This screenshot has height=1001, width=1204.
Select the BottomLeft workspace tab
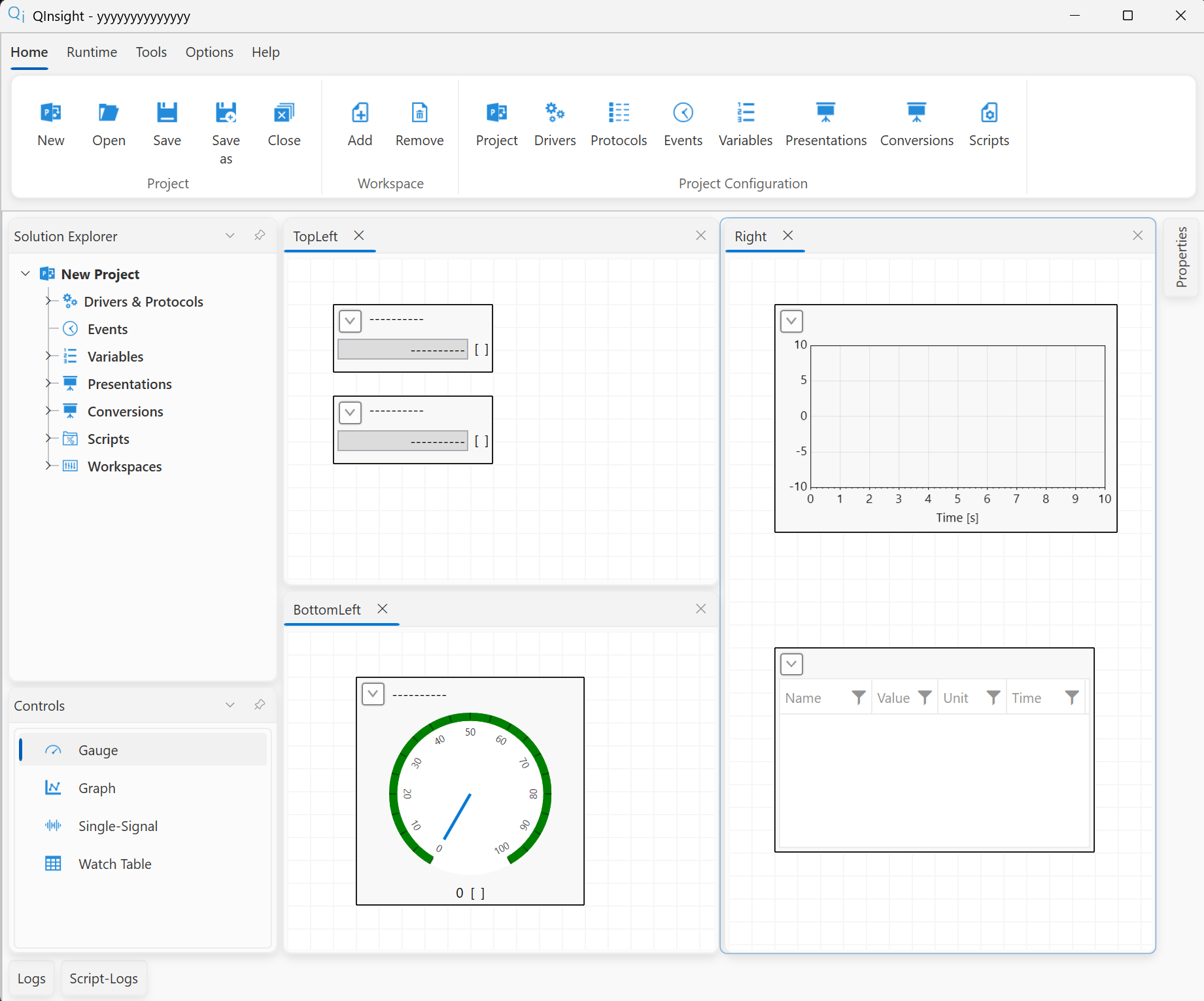327,609
